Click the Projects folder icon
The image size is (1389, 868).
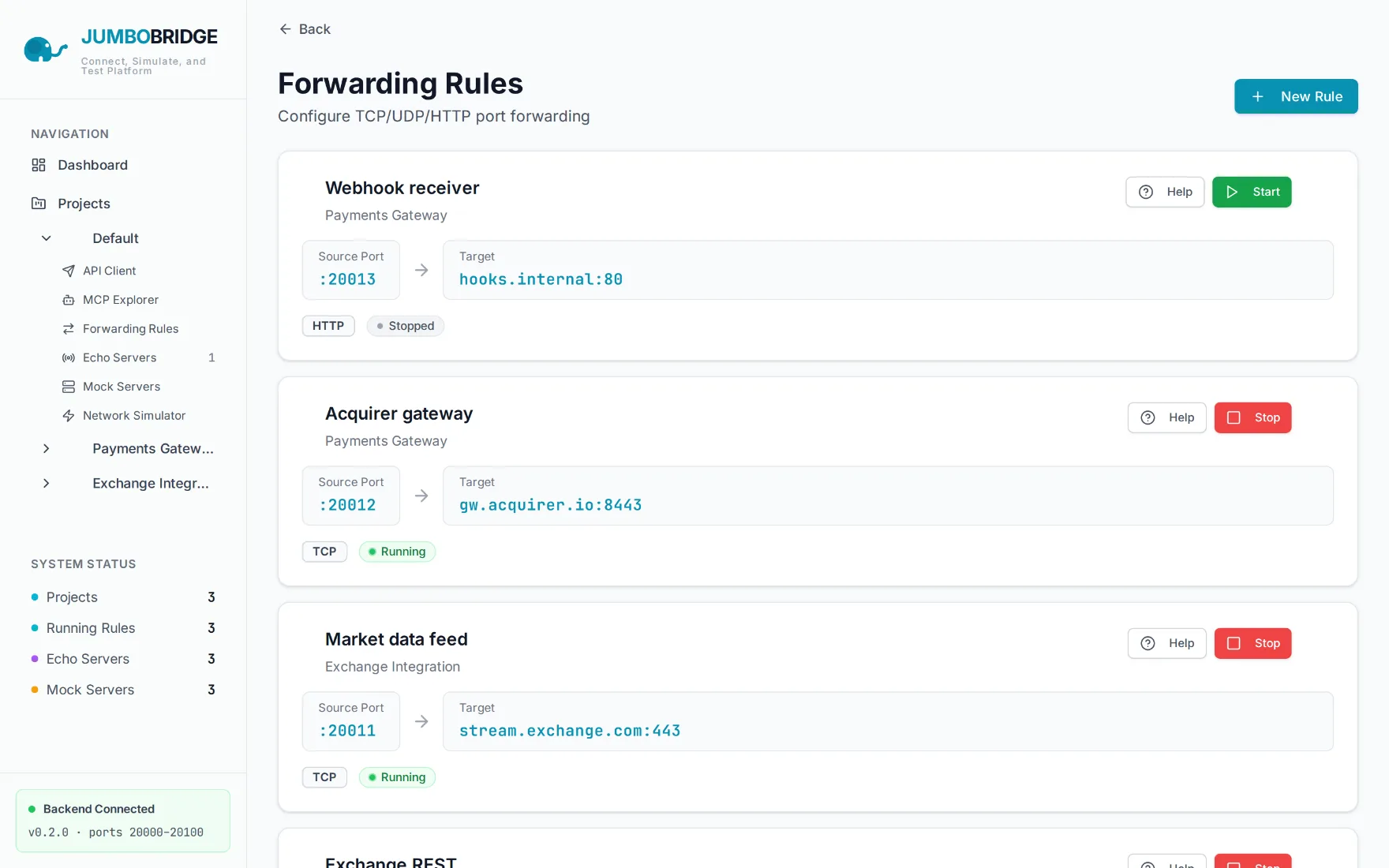pos(38,204)
